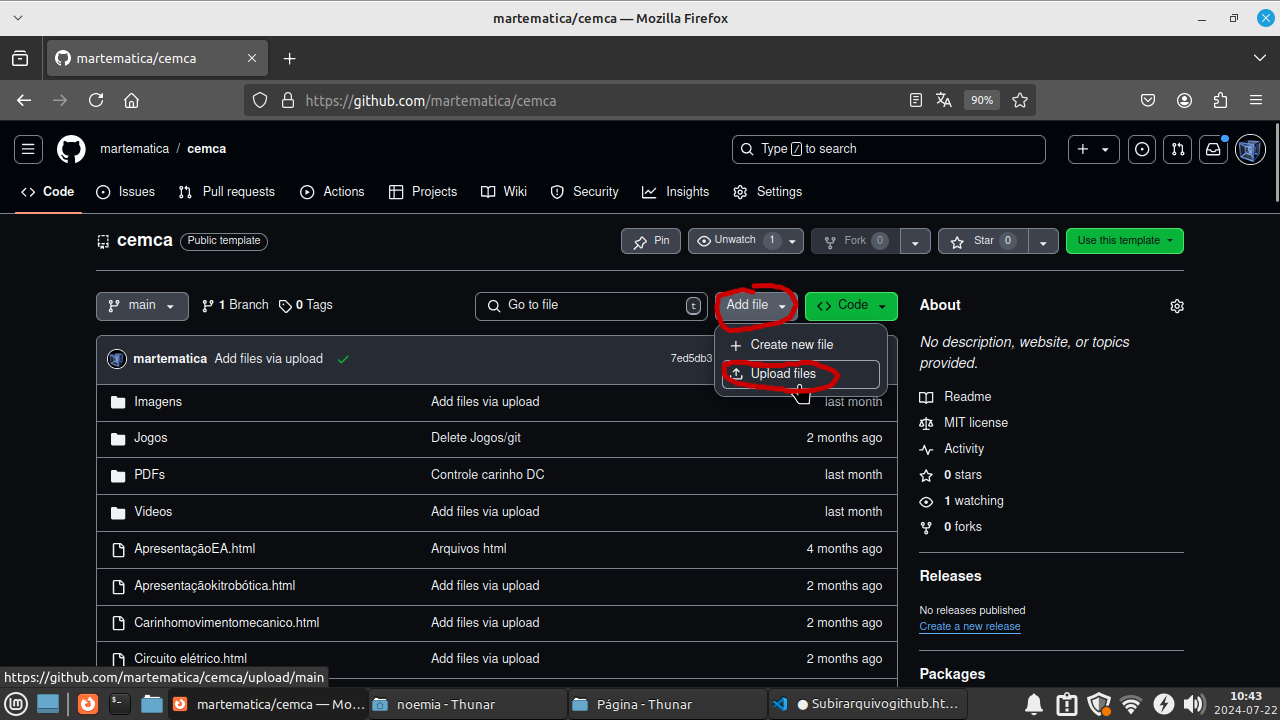
Task: Open notifications bell in system tray
Action: click(1035, 704)
